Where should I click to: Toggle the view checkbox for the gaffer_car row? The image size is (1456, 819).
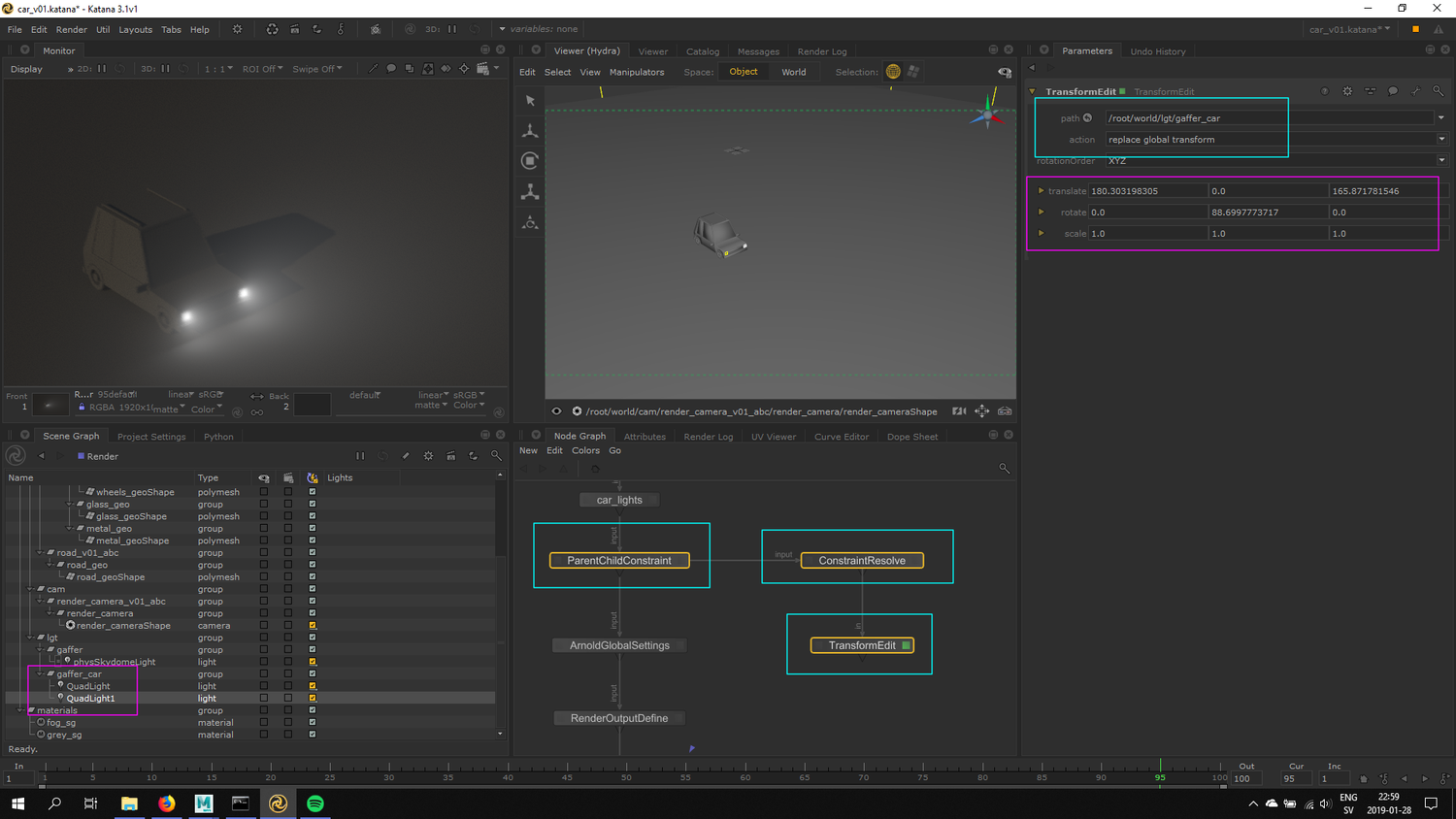(x=264, y=673)
